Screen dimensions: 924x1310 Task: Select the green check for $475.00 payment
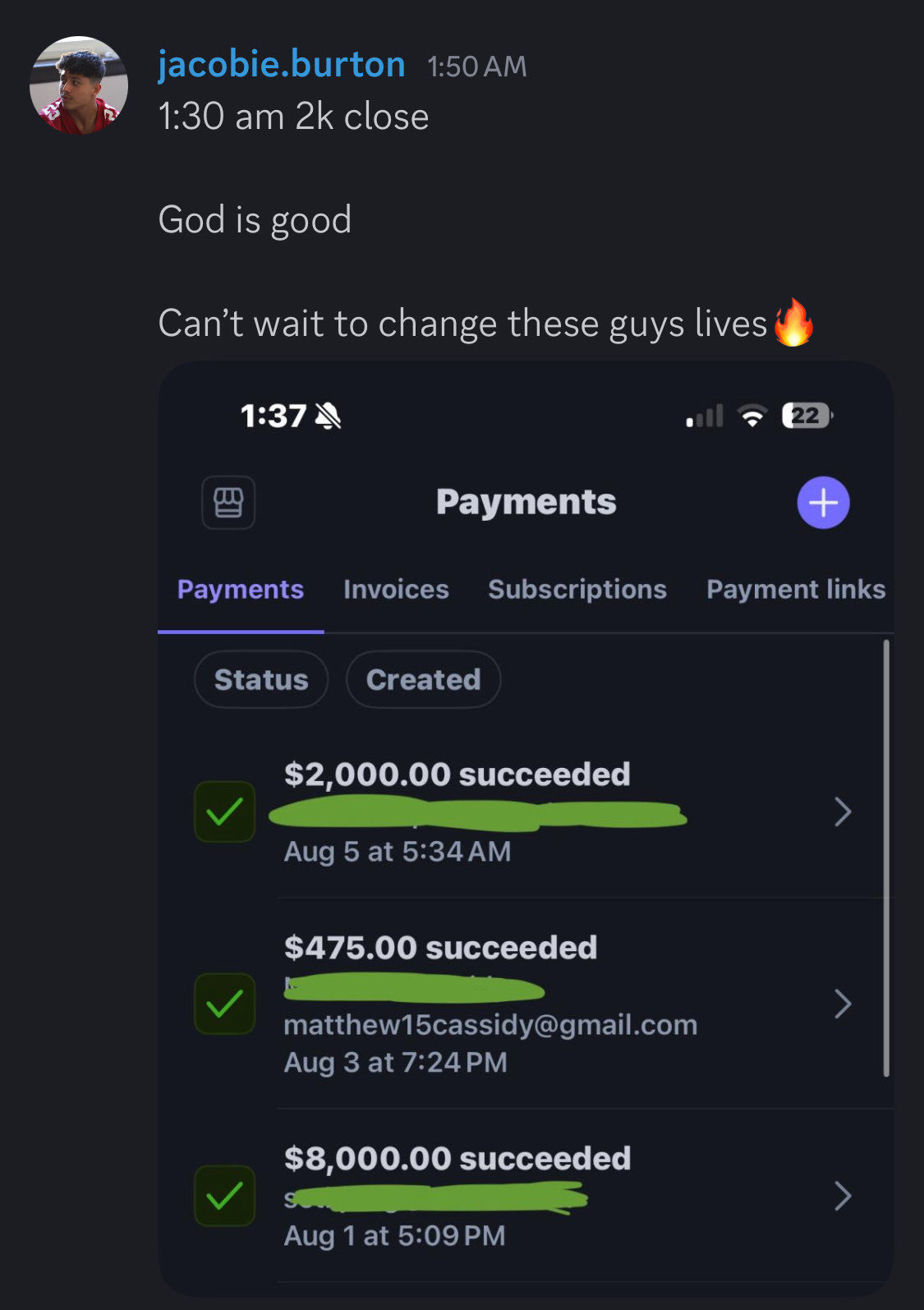click(x=224, y=1004)
